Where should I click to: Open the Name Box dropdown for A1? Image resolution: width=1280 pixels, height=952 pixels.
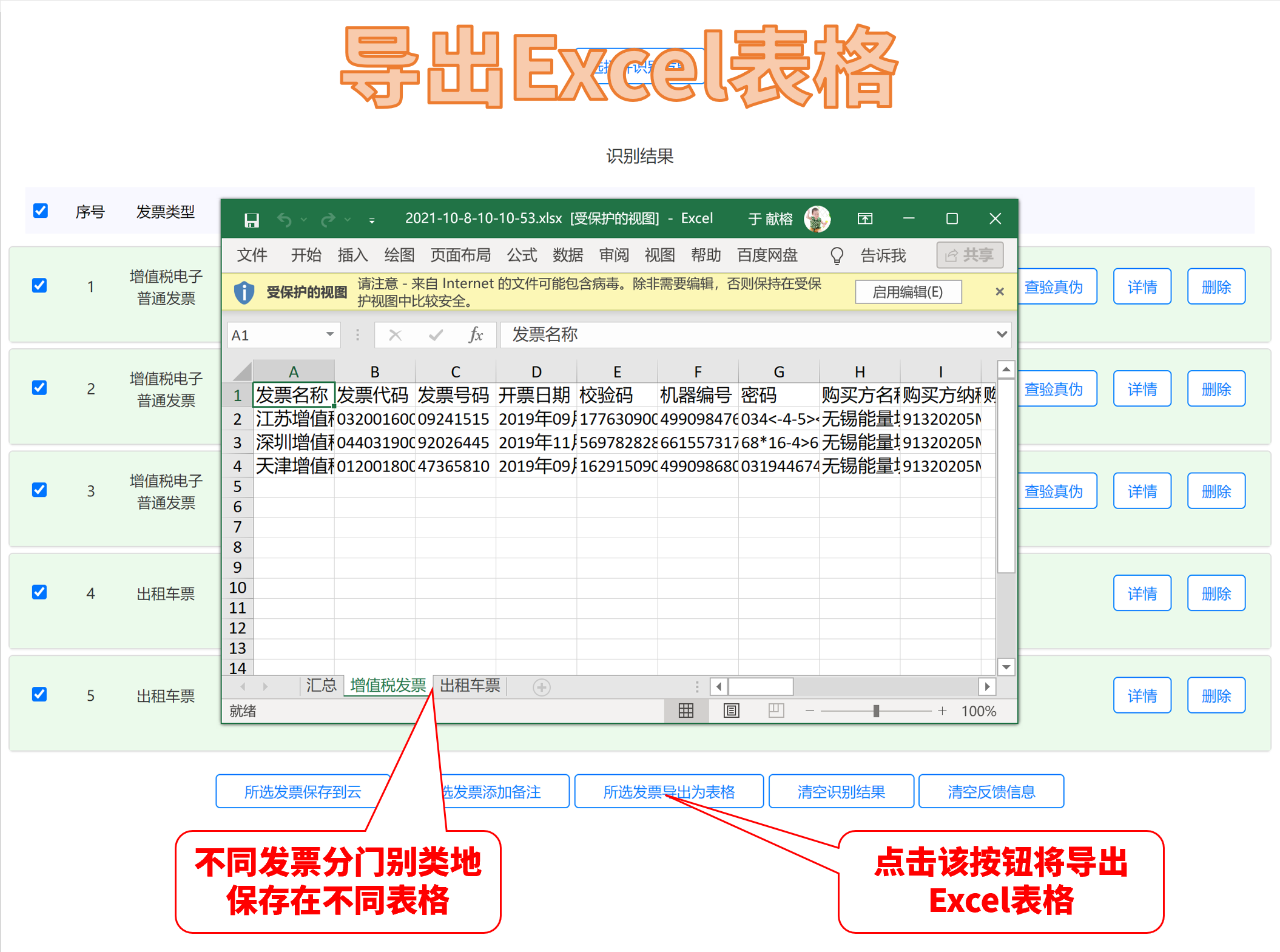(x=329, y=334)
